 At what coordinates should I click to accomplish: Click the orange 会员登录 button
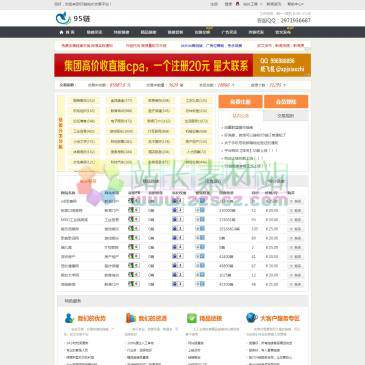click(x=286, y=102)
